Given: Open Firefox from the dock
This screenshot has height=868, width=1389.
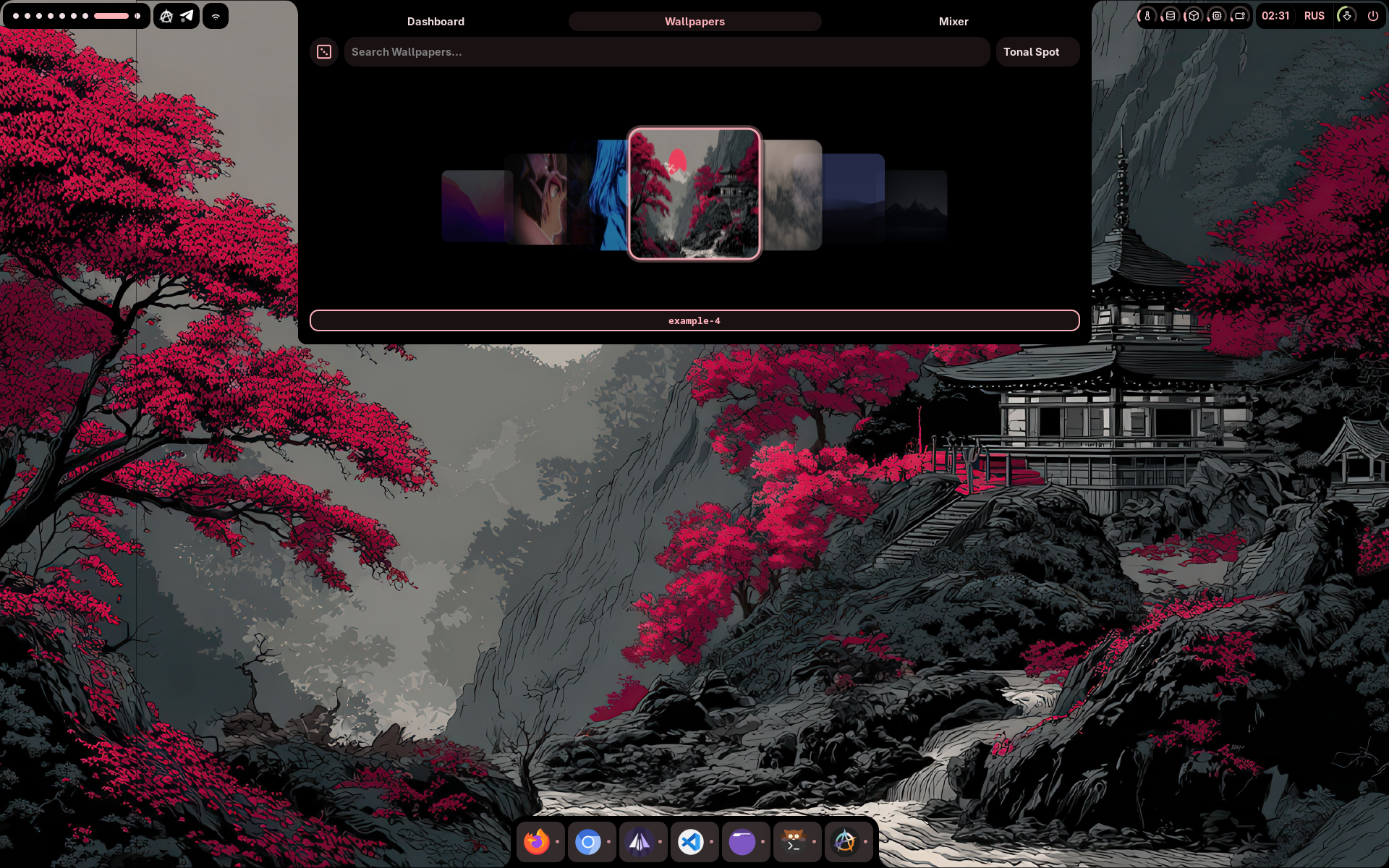Looking at the screenshot, I should [x=536, y=841].
